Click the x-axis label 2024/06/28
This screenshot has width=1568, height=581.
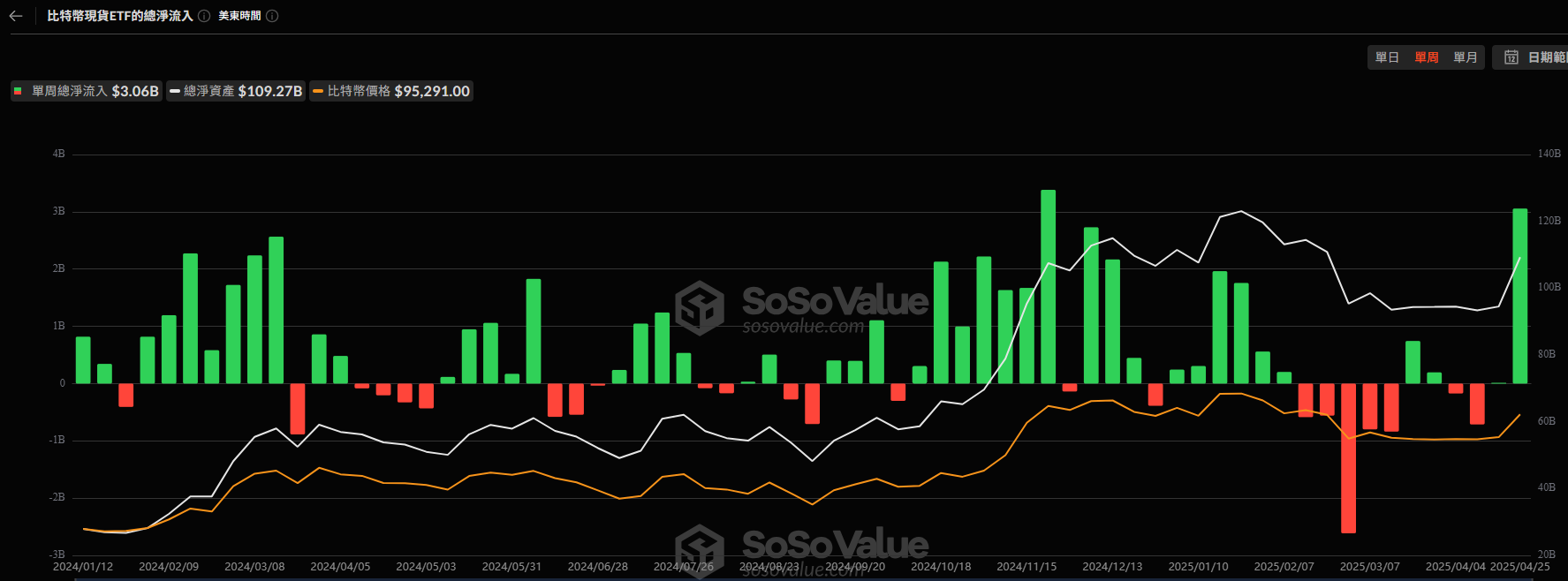(x=597, y=567)
